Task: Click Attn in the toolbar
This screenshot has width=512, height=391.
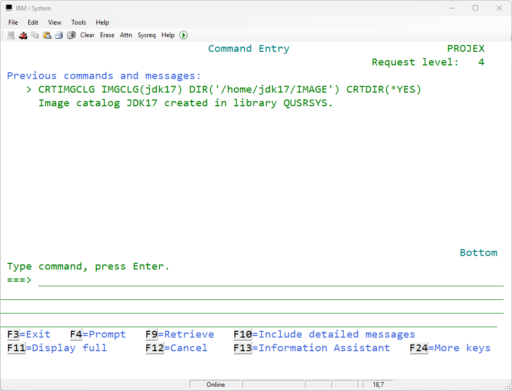Action: (x=126, y=35)
